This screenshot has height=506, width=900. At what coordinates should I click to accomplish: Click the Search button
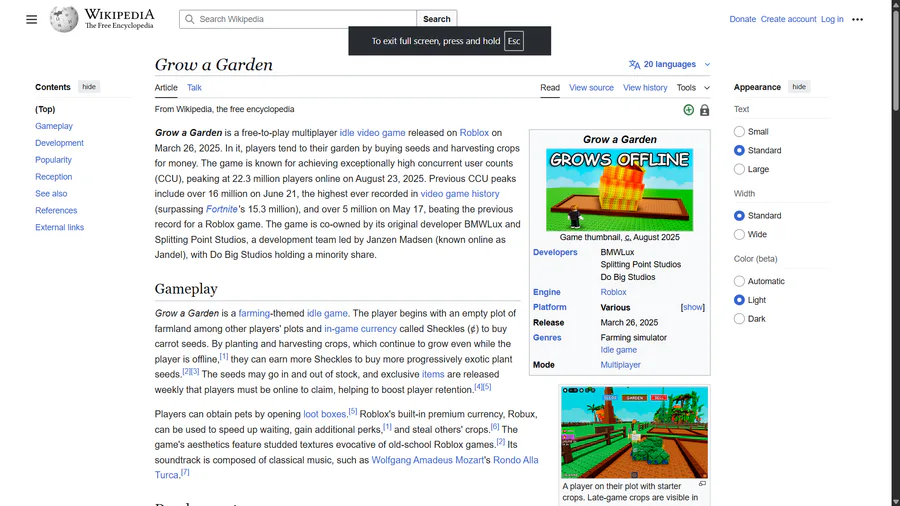[437, 19]
